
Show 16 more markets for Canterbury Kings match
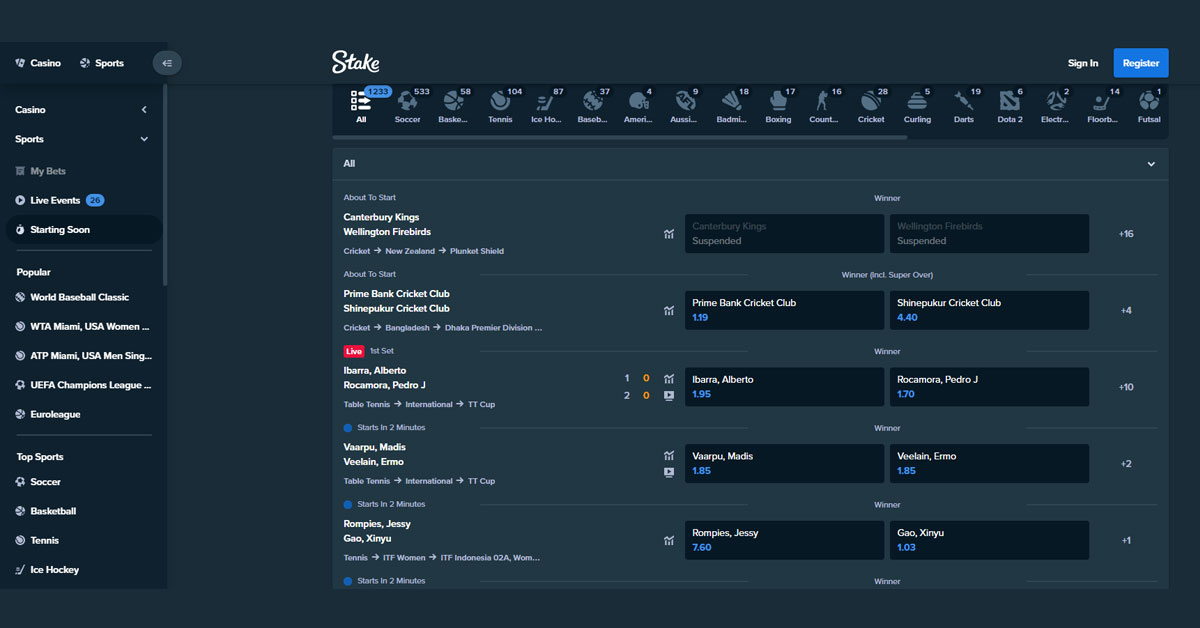point(1126,234)
